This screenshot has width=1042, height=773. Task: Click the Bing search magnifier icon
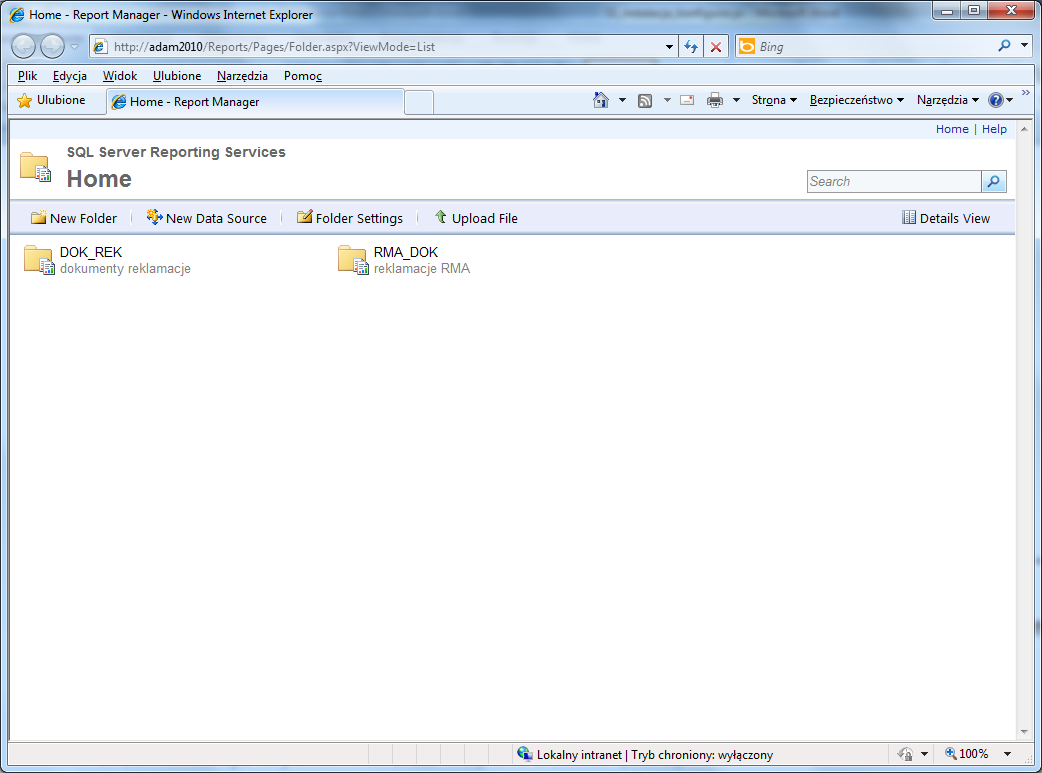coord(1004,46)
